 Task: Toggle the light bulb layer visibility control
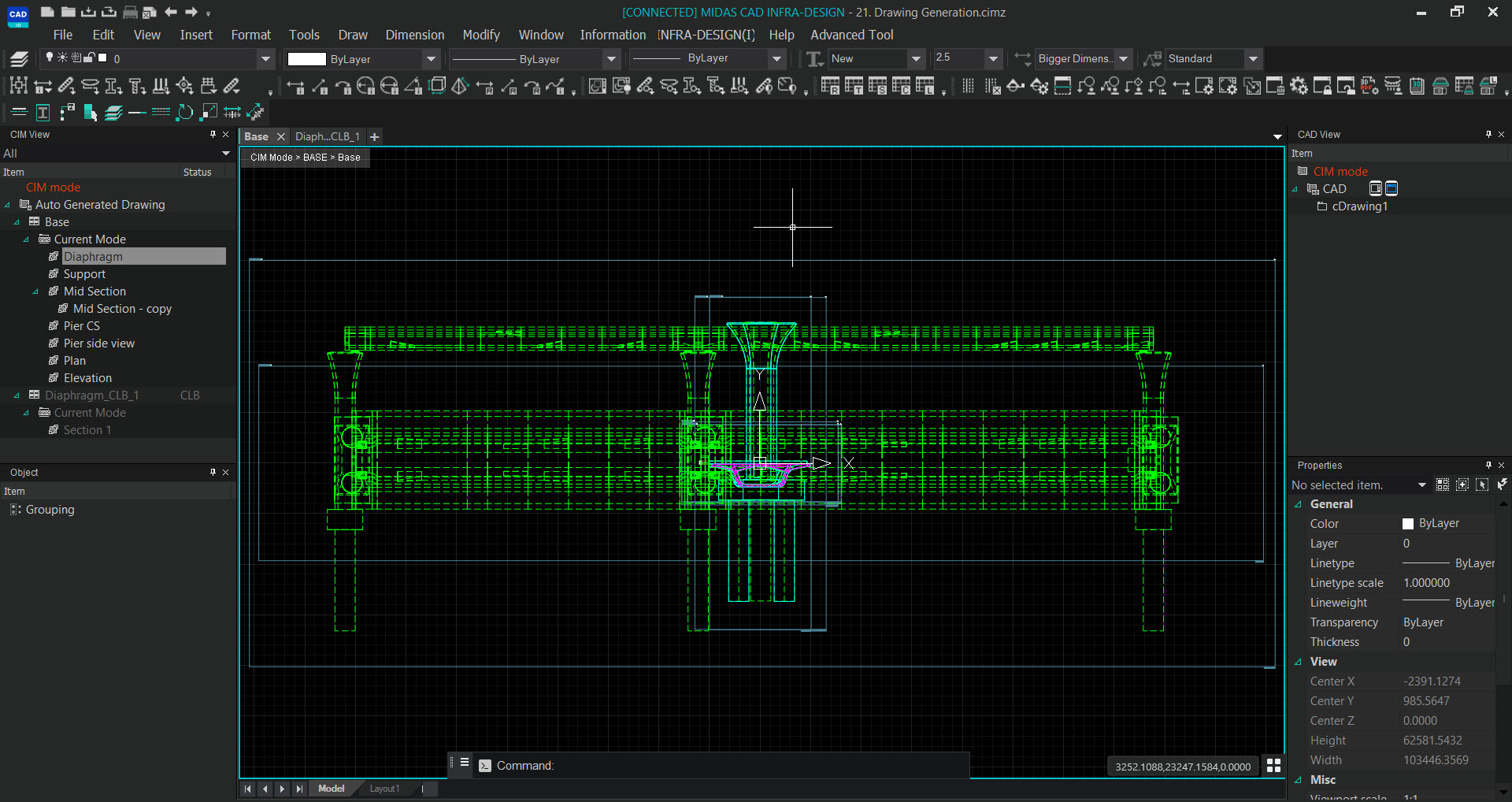pos(49,57)
